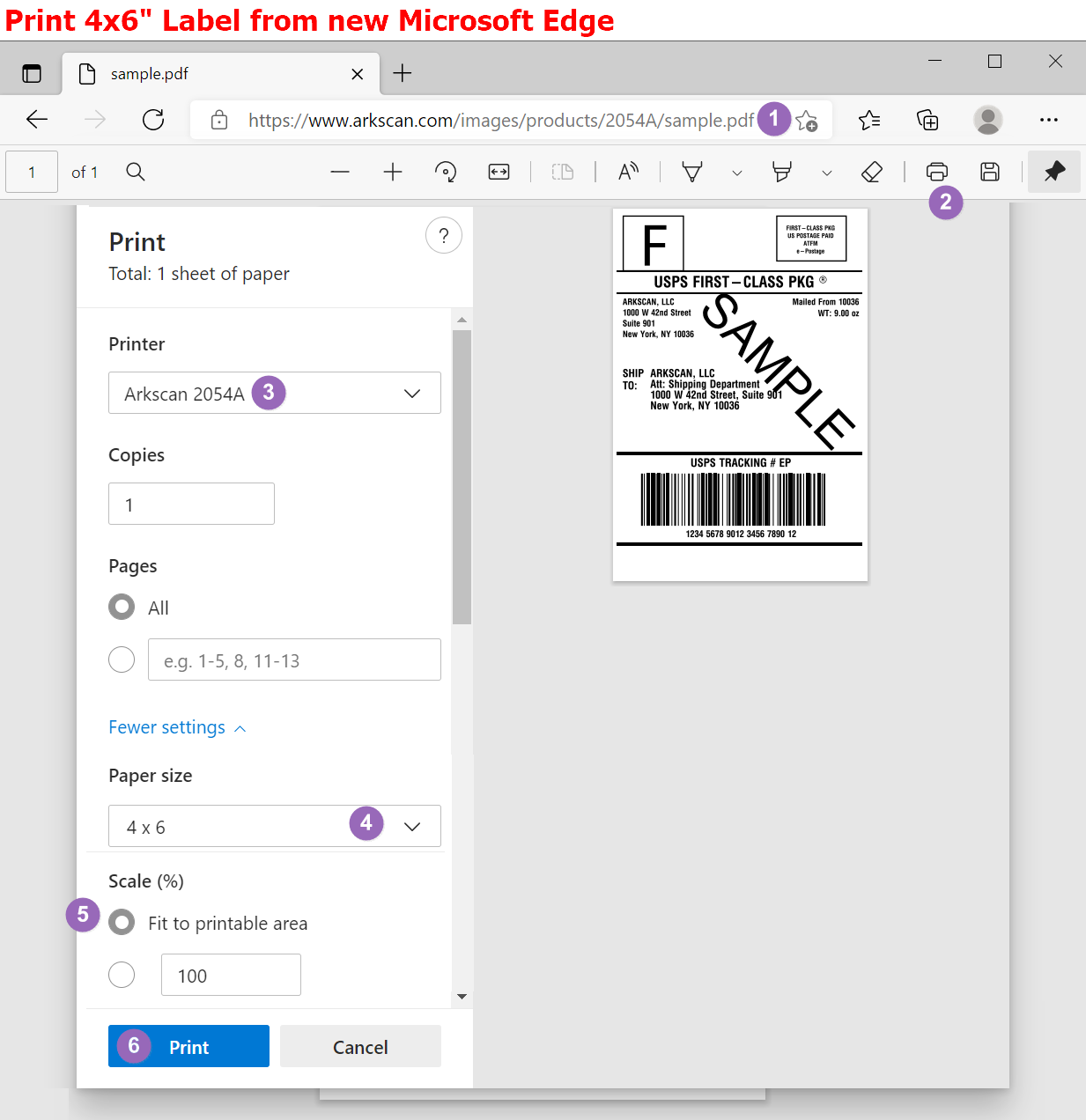Save the PDF file
This screenshot has width=1086, height=1120.
coord(990,172)
